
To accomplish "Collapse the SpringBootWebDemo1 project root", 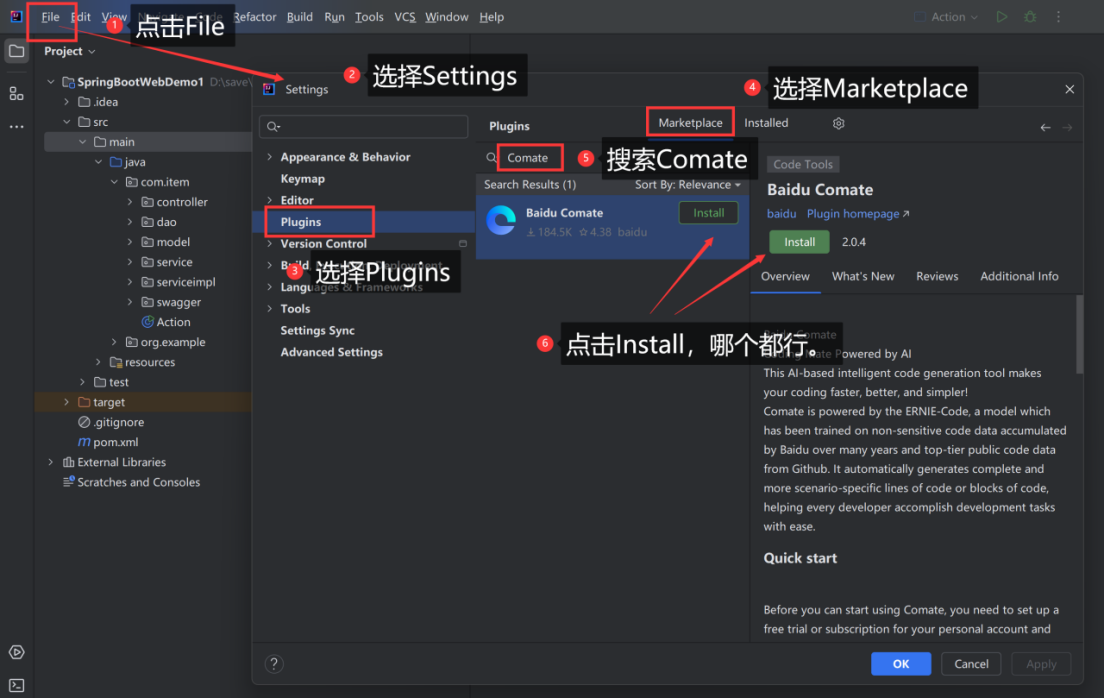I will pyautogui.click(x=51, y=82).
